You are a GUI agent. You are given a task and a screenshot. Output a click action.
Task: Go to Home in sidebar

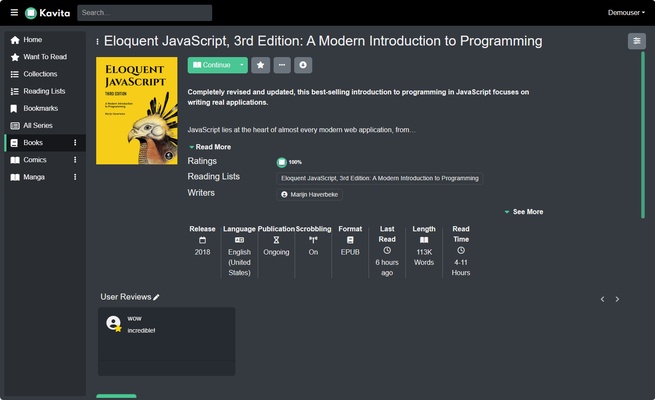[33, 39]
